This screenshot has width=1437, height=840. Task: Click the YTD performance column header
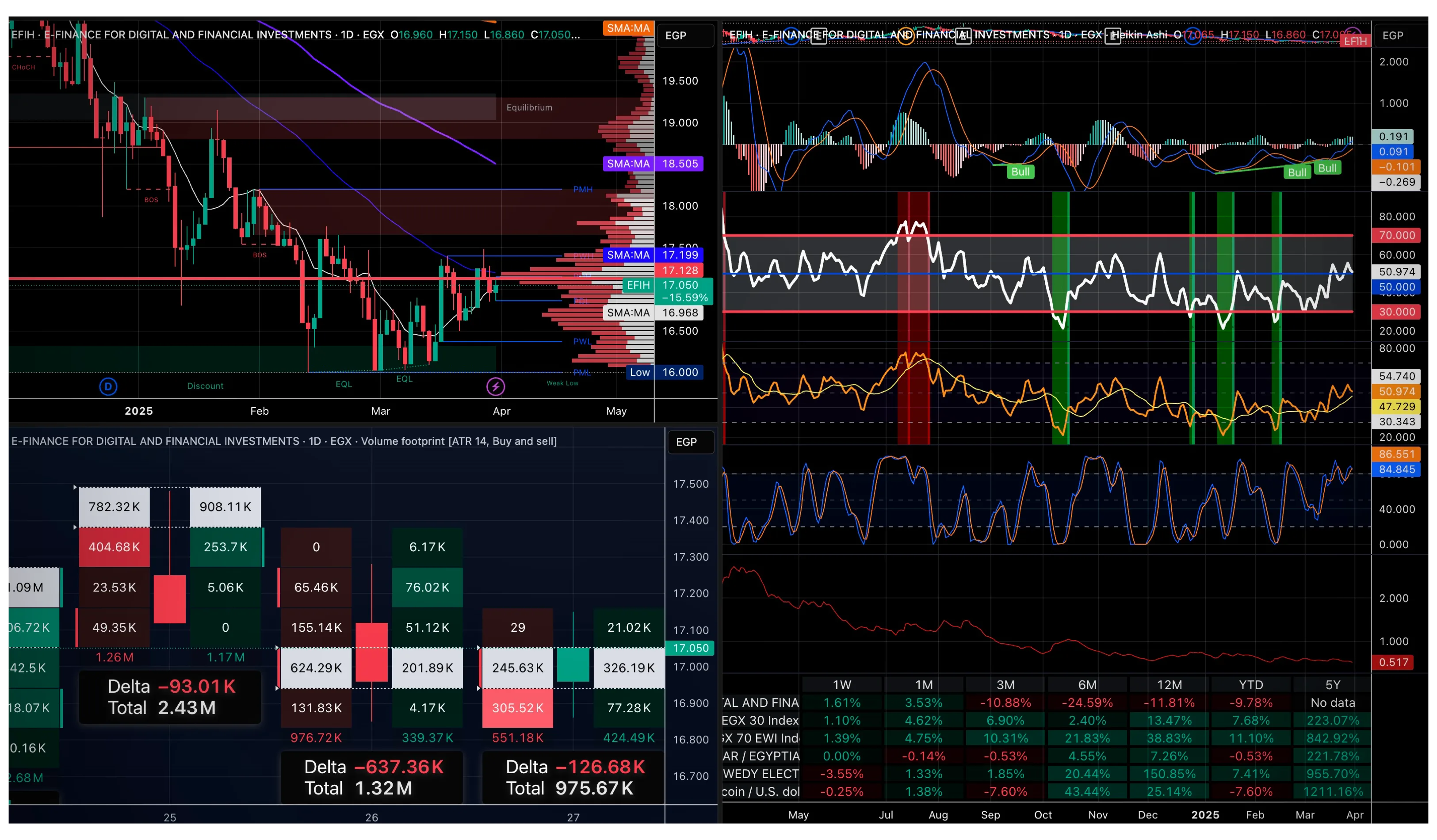tap(1251, 685)
